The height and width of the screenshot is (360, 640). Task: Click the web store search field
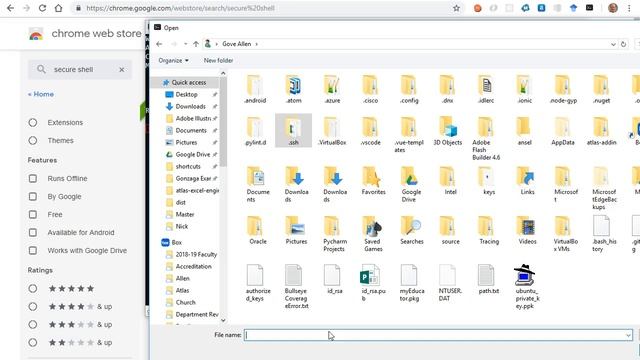pos(80,70)
